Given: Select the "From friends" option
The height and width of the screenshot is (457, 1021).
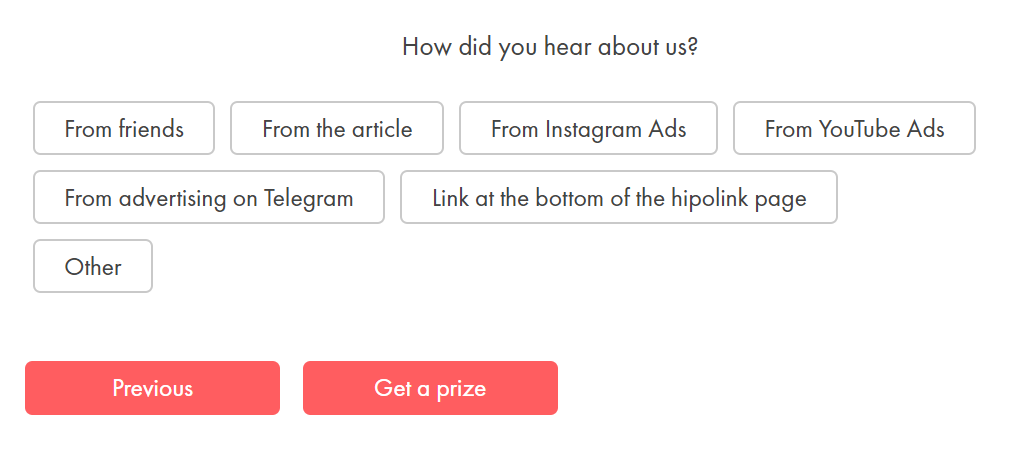Looking at the screenshot, I should pos(124,128).
